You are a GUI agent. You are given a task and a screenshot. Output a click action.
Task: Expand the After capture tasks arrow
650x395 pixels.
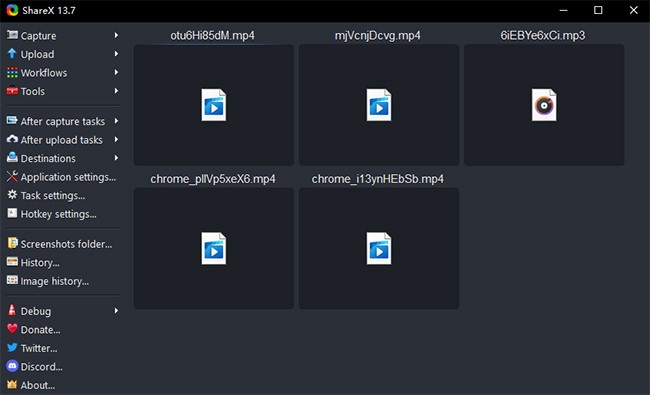point(116,121)
